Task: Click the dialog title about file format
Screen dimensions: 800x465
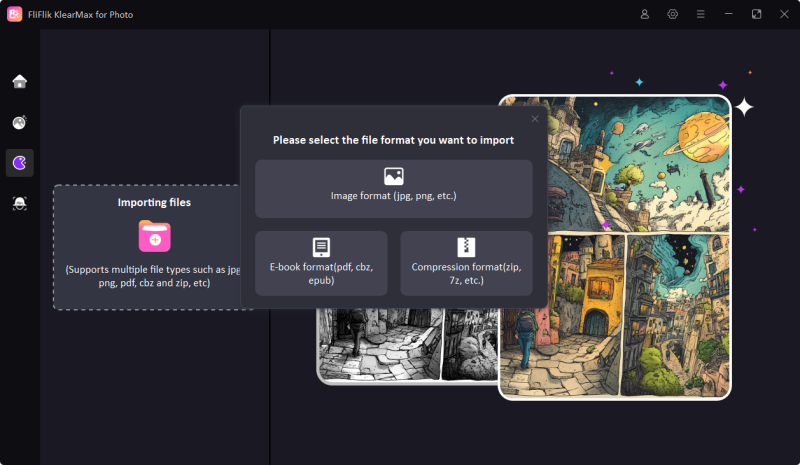Action: pos(393,140)
